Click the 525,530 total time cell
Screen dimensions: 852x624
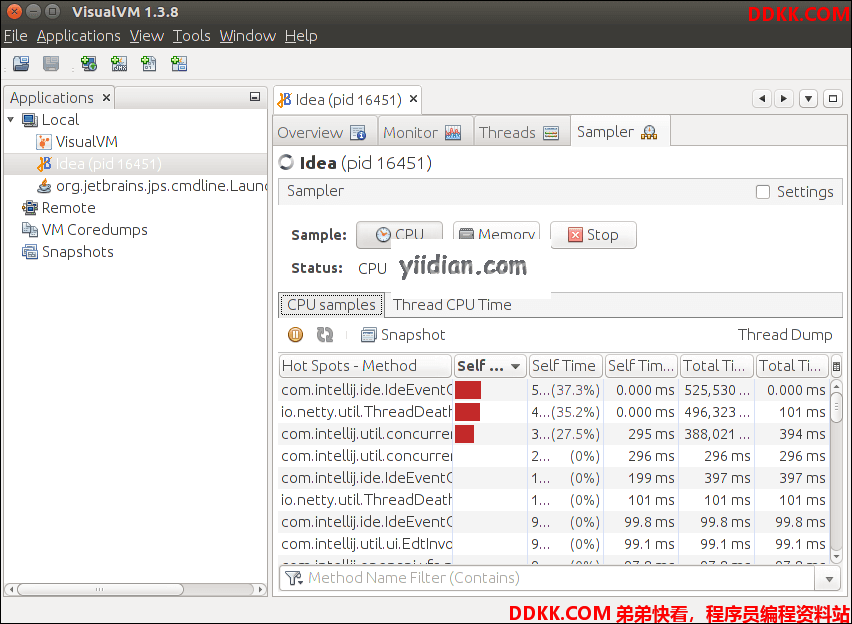717,390
